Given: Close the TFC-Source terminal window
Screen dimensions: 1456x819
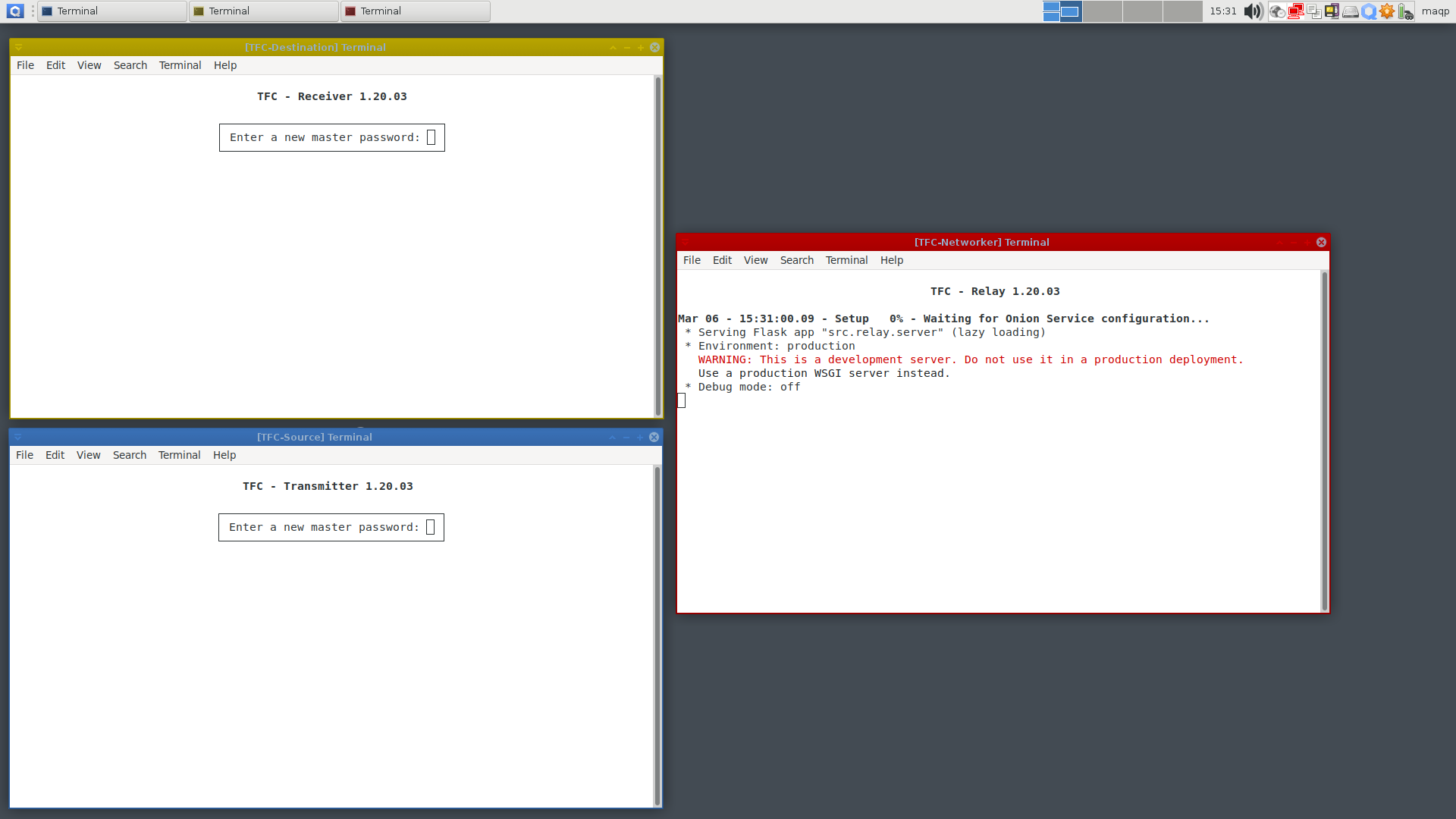Looking at the screenshot, I should point(654,438).
